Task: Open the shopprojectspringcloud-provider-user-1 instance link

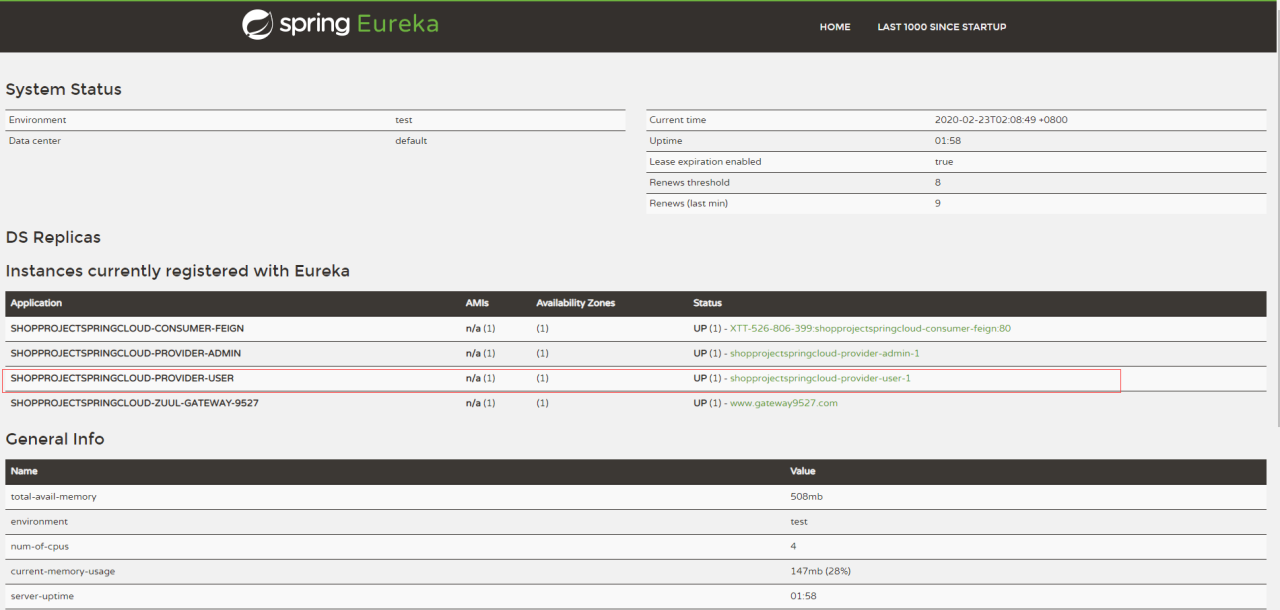Action: coord(820,378)
